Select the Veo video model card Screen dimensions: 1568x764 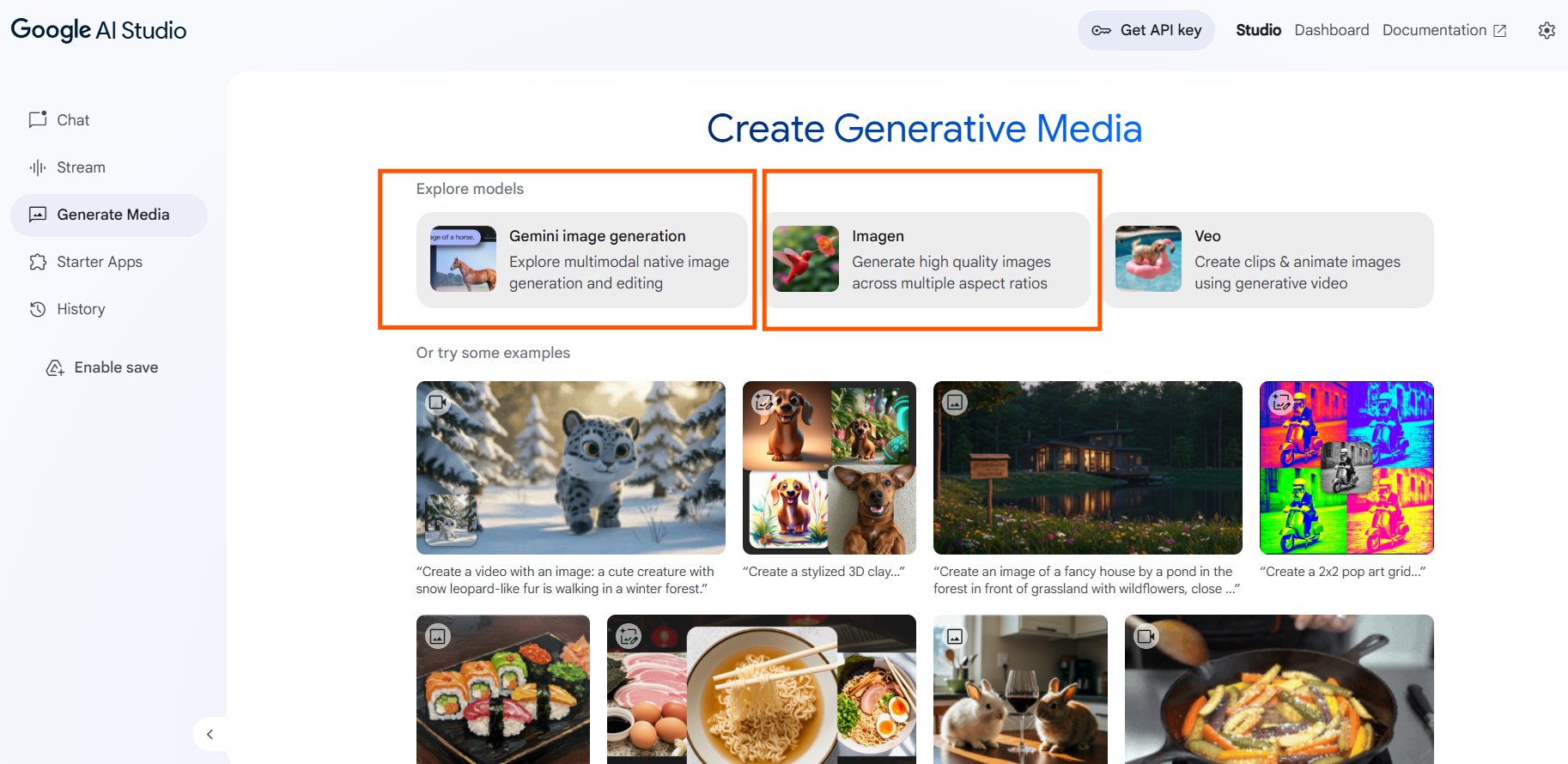click(x=1267, y=260)
